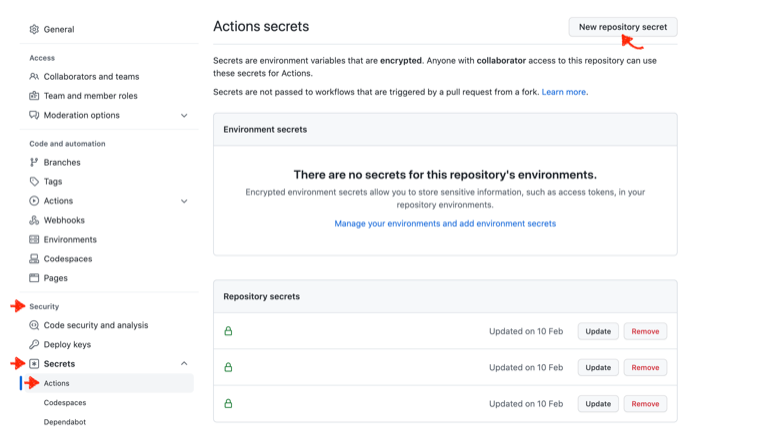Click the Tags tag icon
The image size is (768, 436).
point(34,181)
